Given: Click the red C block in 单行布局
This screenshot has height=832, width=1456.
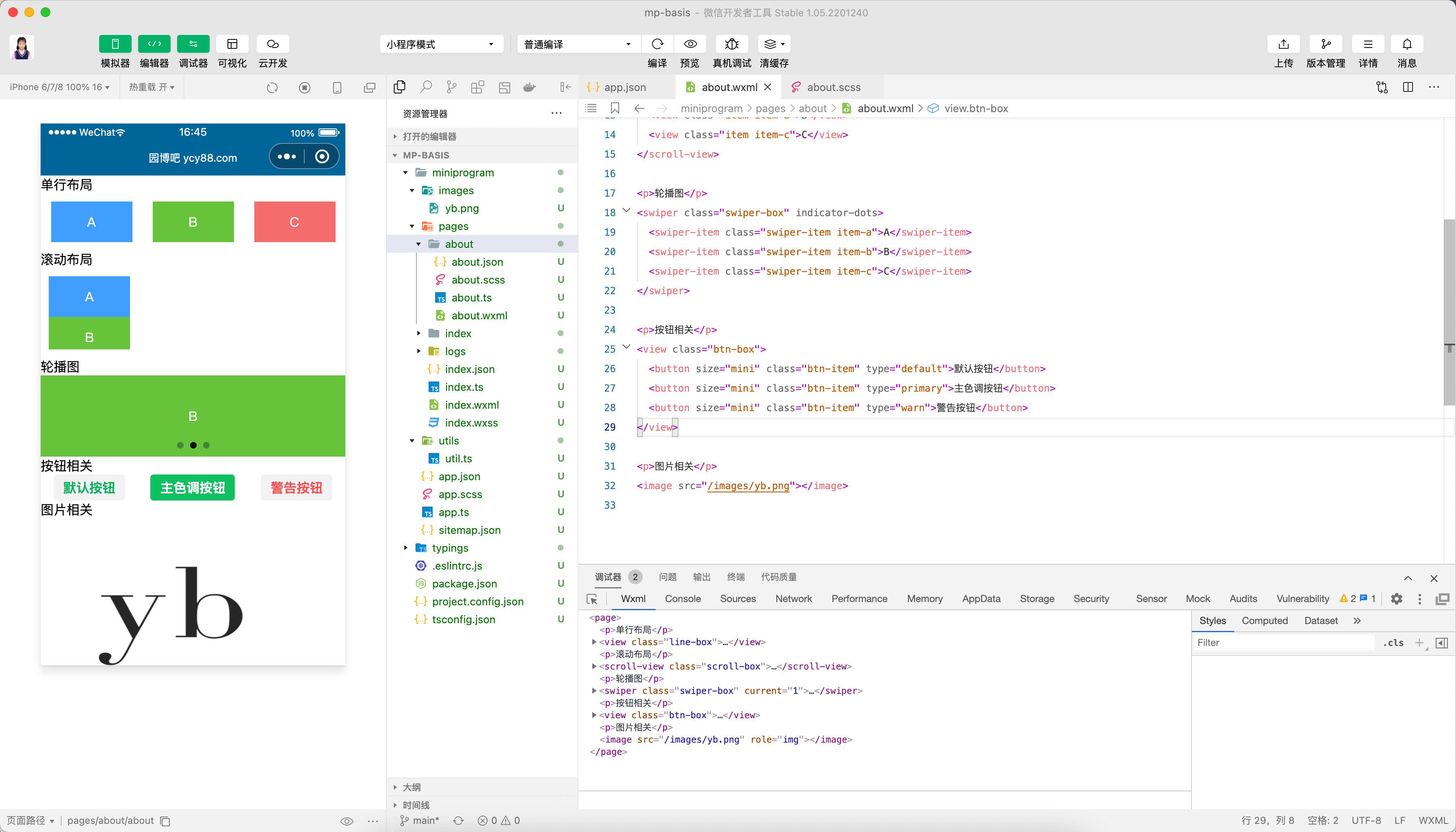Looking at the screenshot, I should point(294,222).
